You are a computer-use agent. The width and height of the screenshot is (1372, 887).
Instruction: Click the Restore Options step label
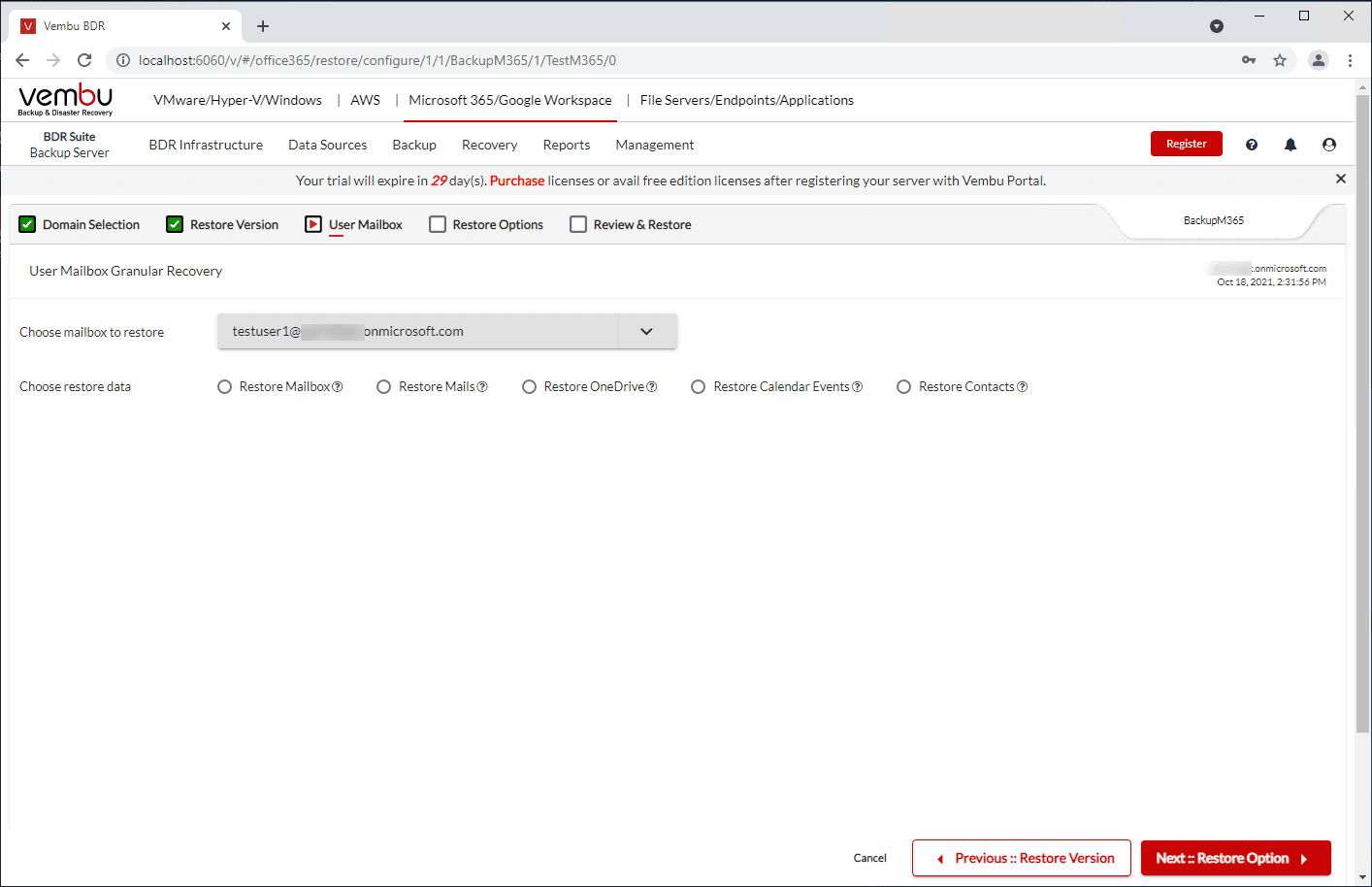[498, 224]
